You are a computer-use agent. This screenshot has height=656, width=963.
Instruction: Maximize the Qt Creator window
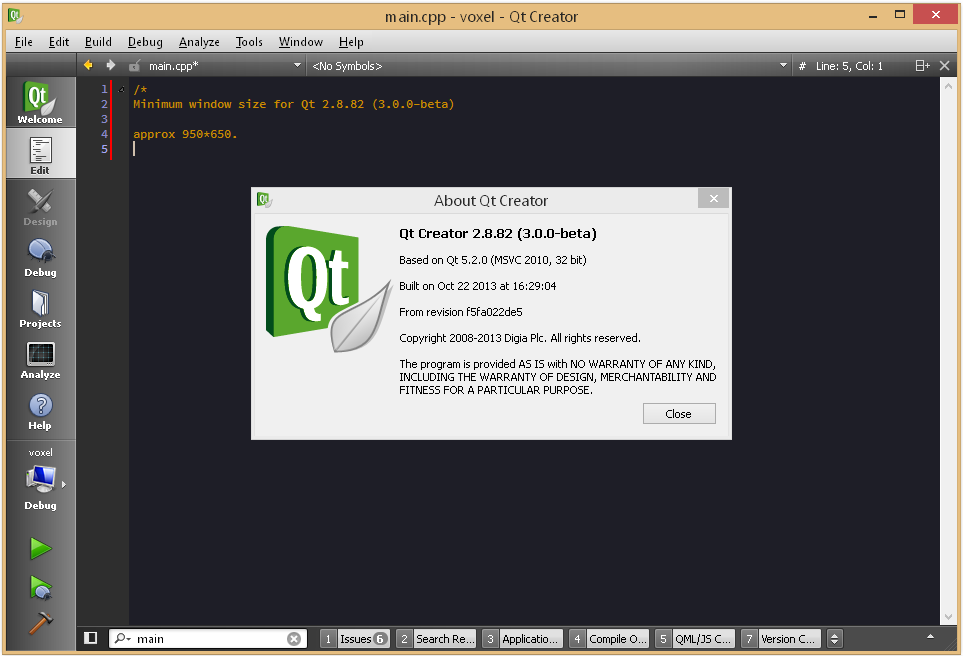(x=900, y=15)
